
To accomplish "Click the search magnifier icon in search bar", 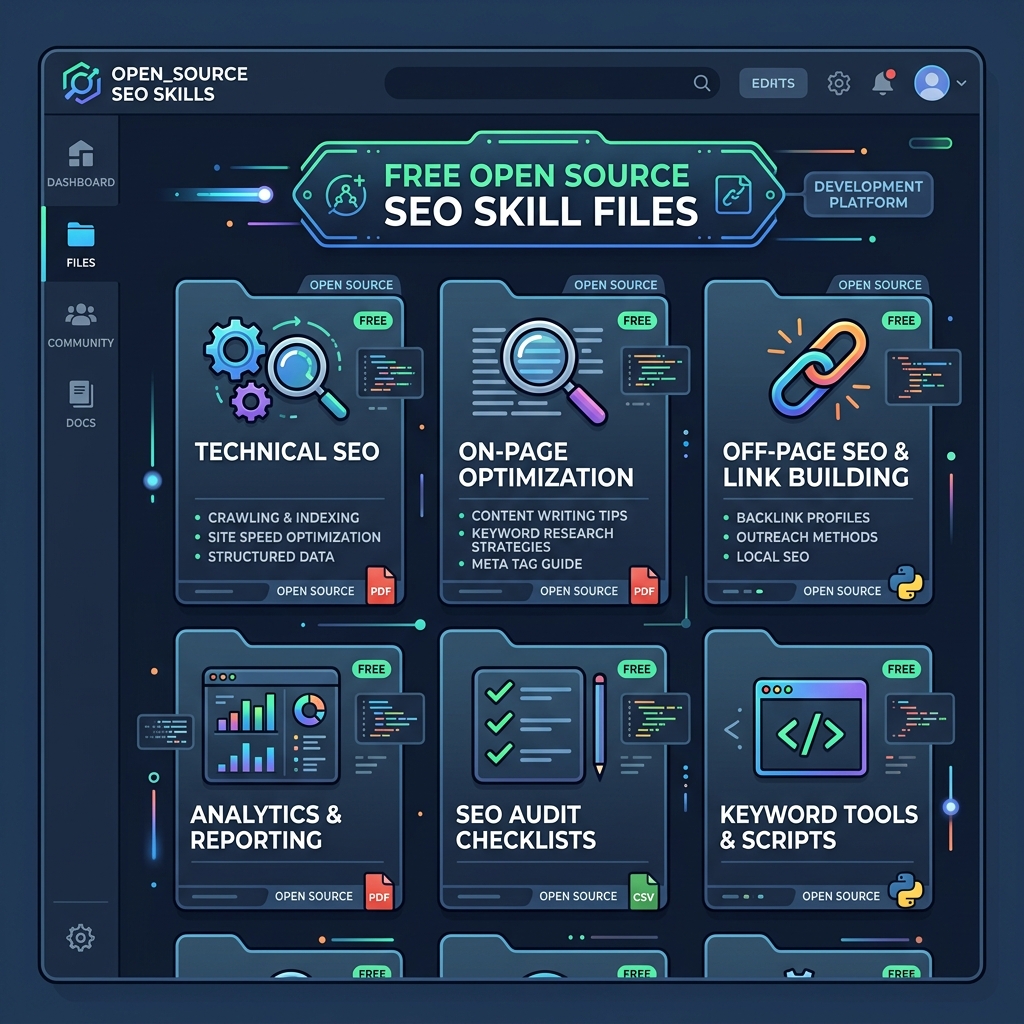I will point(701,83).
